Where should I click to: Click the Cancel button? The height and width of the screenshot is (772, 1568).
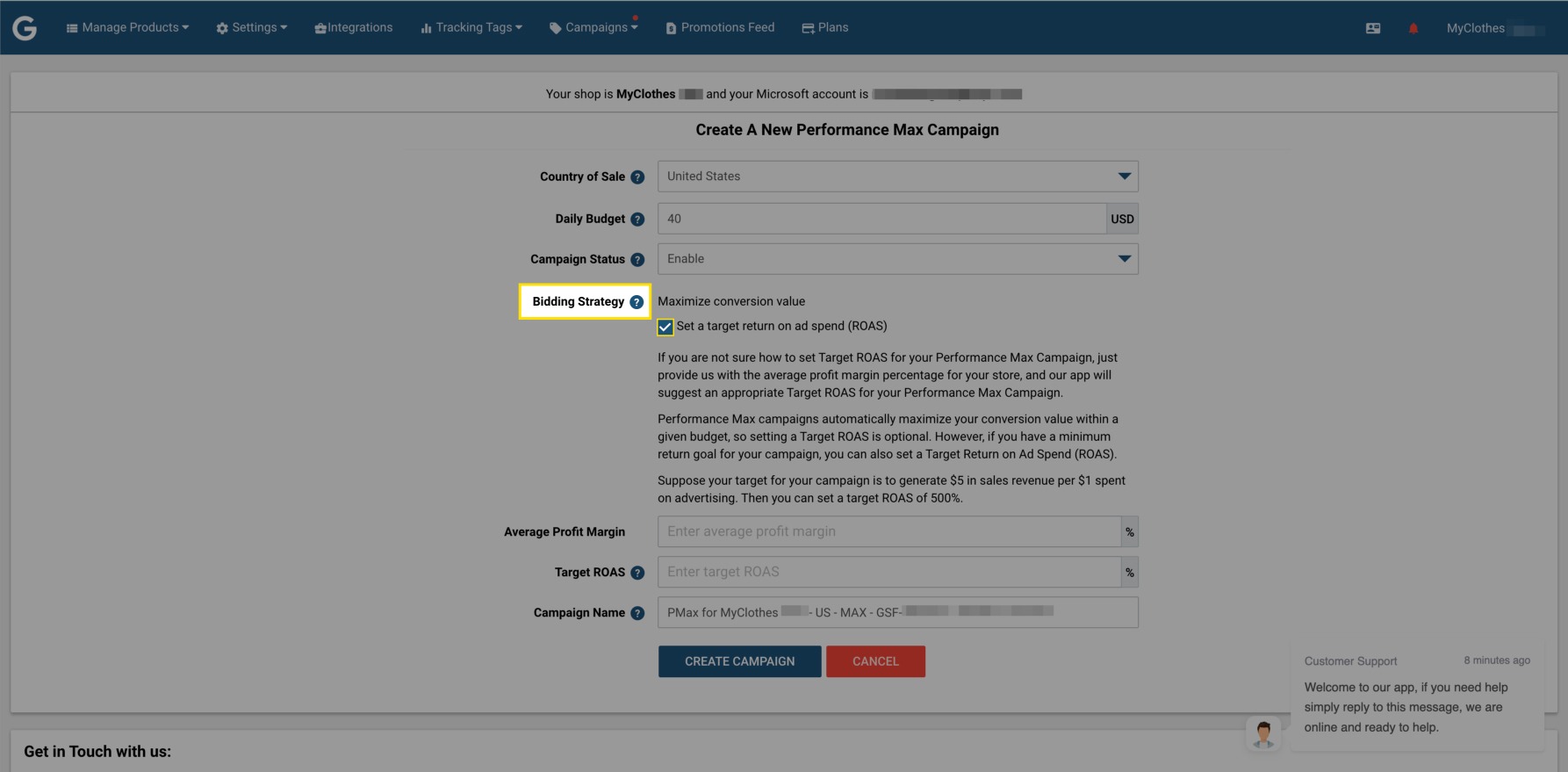[x=875, y=661]
